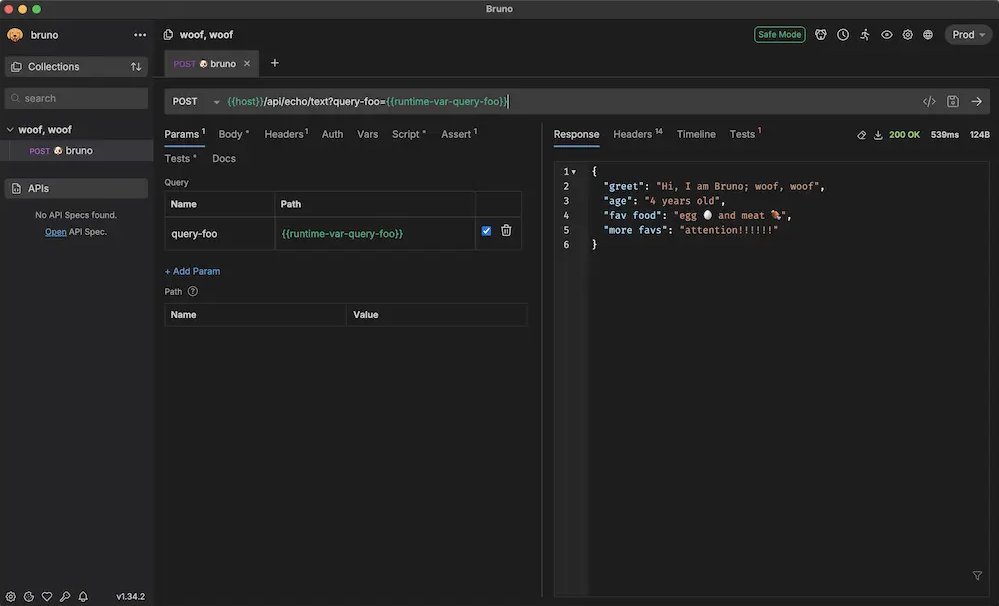This screenshot has width=999, height=606.
Task: Click the help icon beside Path
Action: [192, 291]
